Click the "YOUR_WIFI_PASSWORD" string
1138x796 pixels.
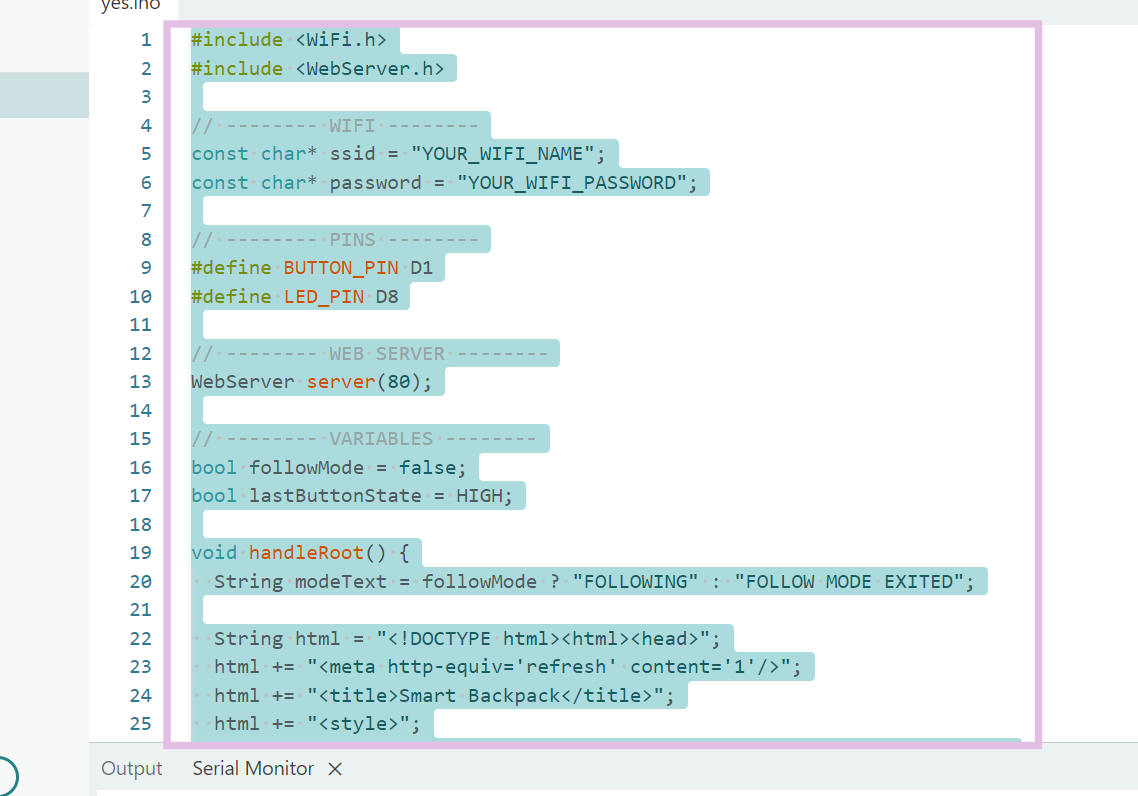(571, 183)
